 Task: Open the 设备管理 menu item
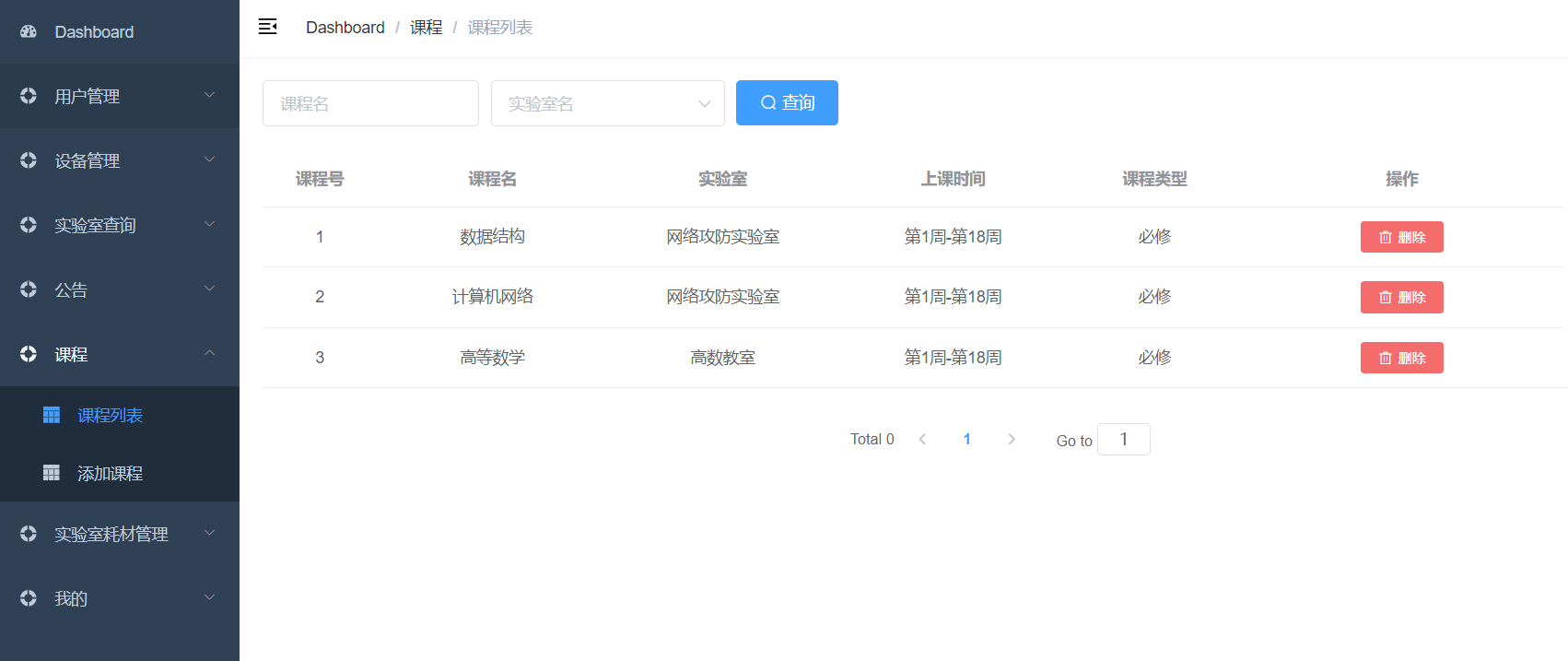pyautogui.click(x=120, y=160)
